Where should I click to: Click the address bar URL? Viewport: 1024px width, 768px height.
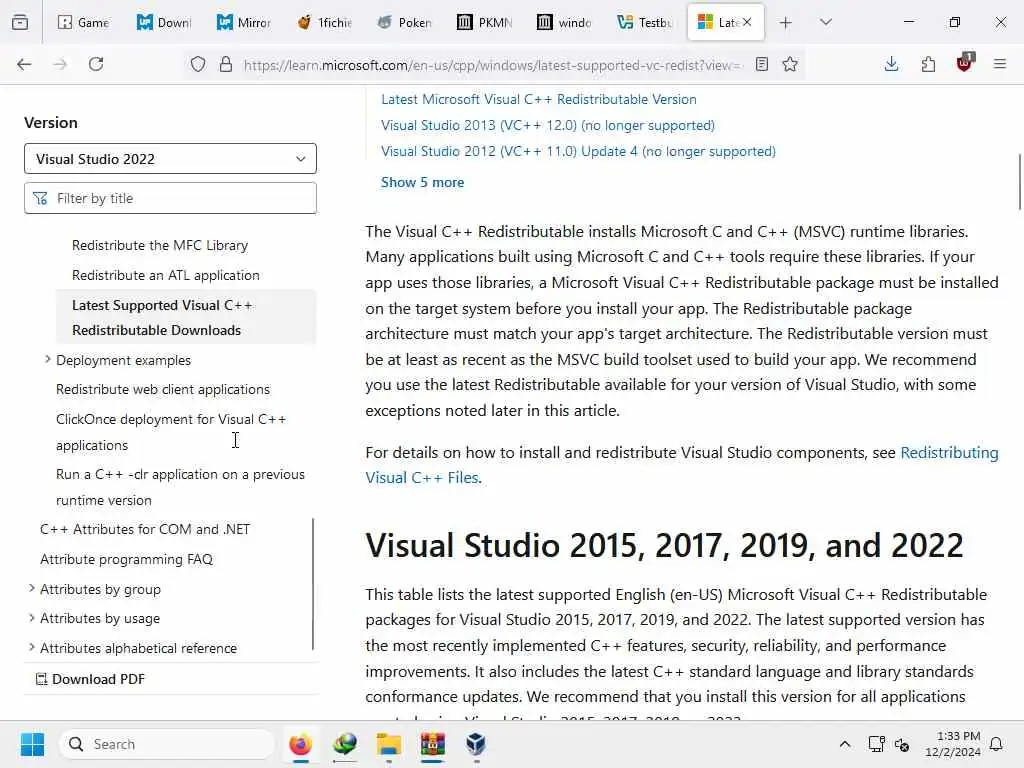[x=492, y=65]
